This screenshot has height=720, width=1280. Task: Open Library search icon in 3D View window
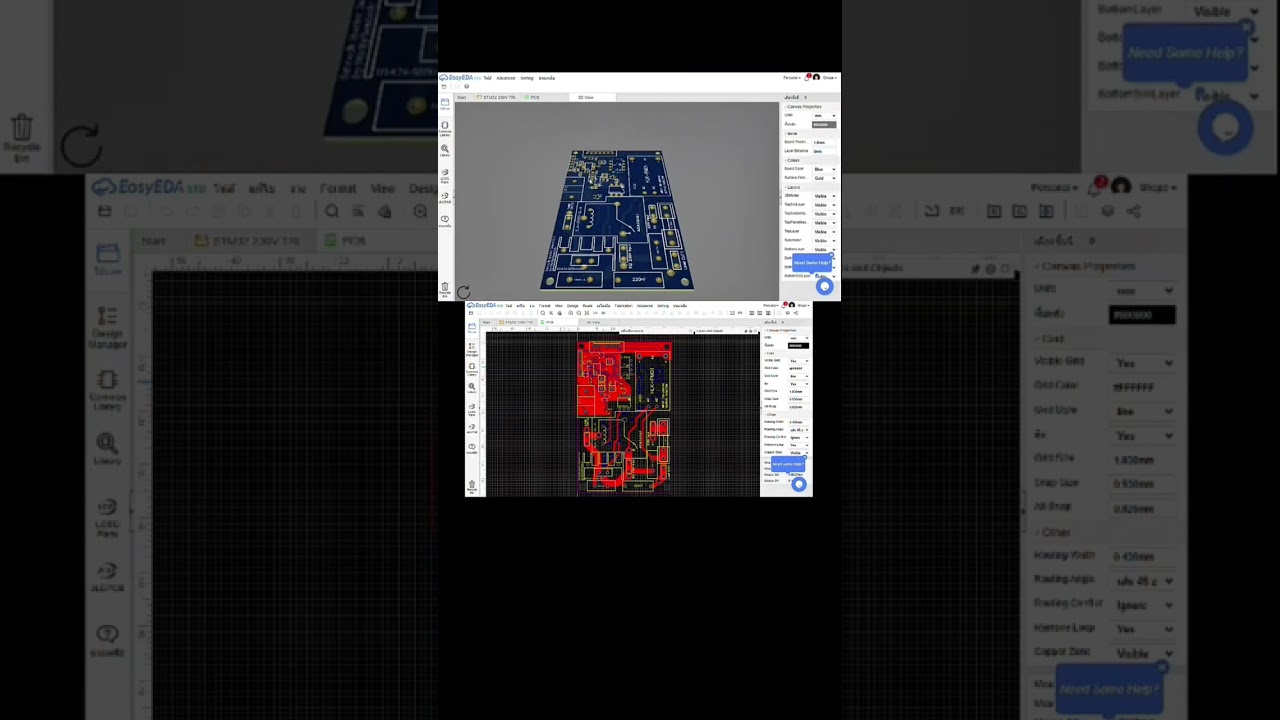pyautogui.click(x=445, y=151)
